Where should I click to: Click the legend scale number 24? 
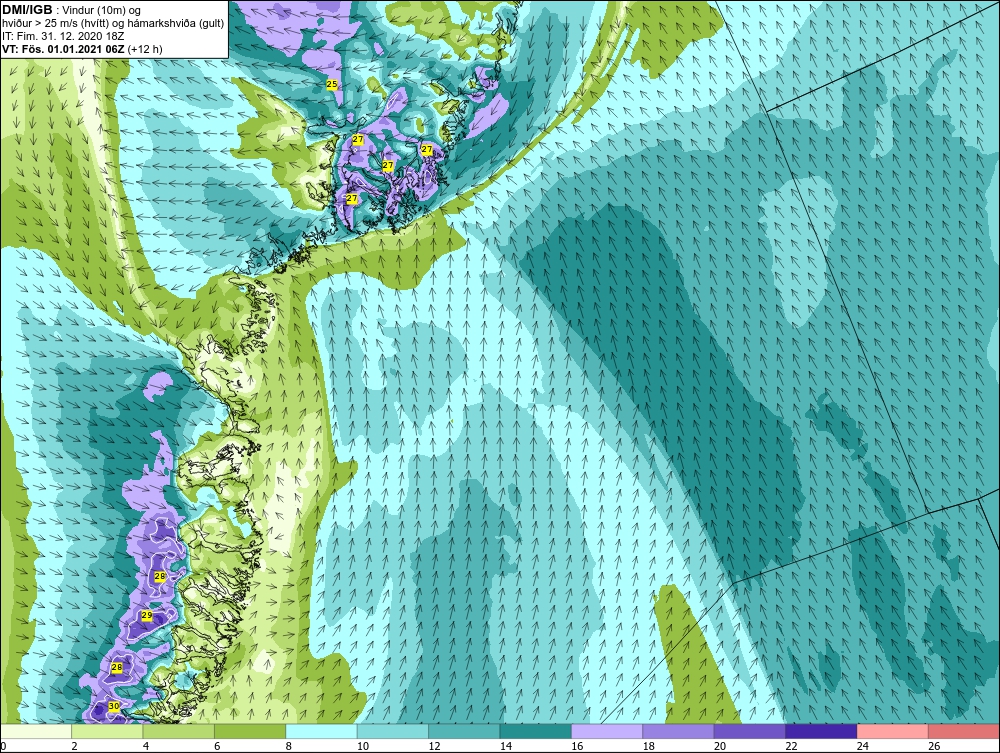pyautogui.click(x=863, y=746)
